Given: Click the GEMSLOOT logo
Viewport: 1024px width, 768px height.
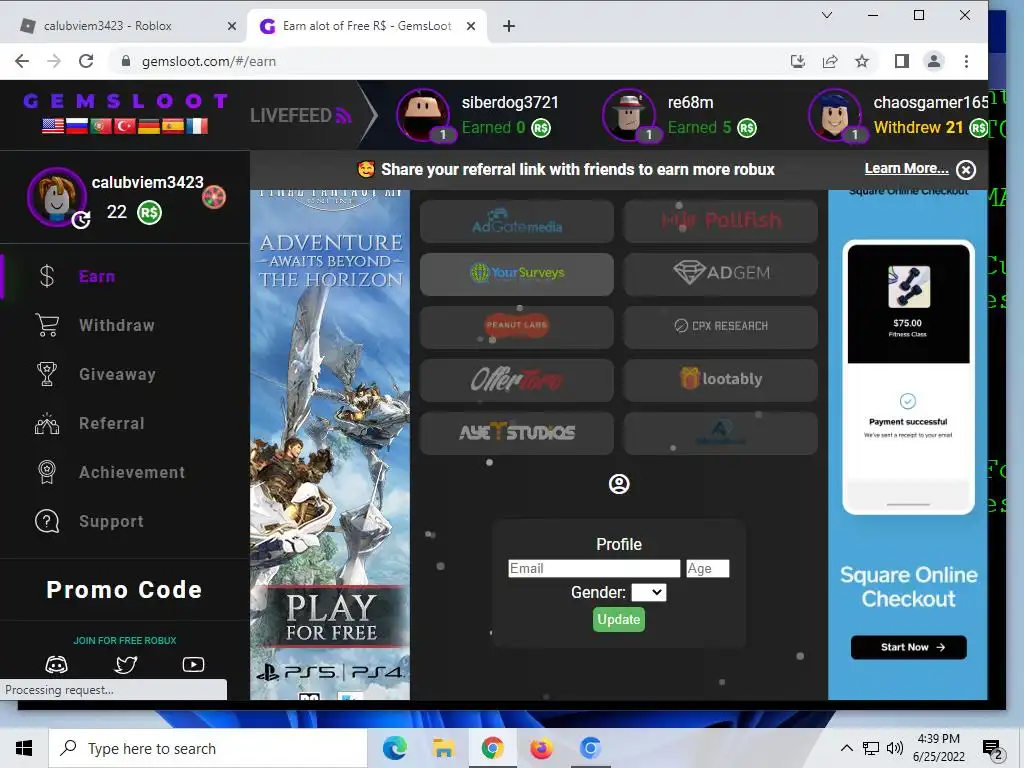Looking at the screenshot, I should [125, 101].
